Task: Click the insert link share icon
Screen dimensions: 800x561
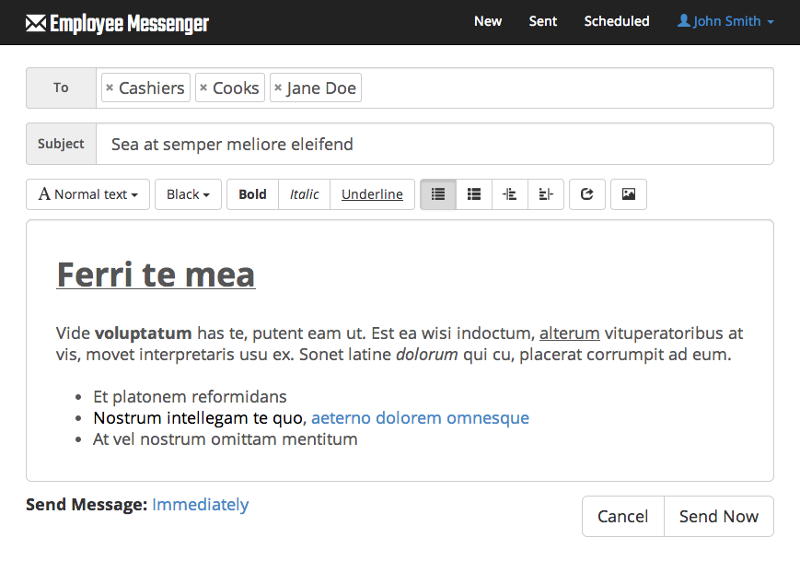Action: (587, 194)
